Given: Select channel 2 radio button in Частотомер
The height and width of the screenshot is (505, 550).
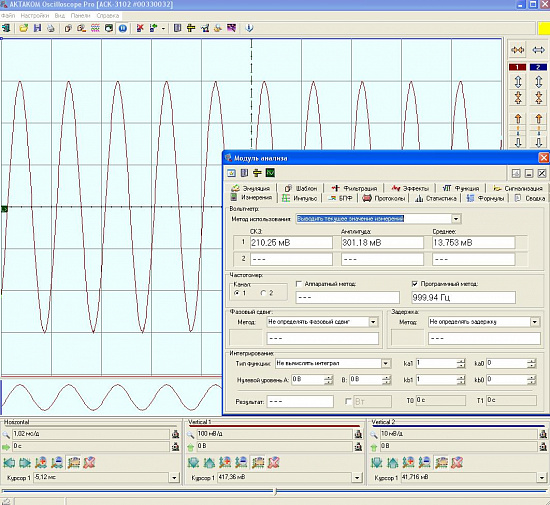Looking at the screenshot, I should click(x=263, y=293).
